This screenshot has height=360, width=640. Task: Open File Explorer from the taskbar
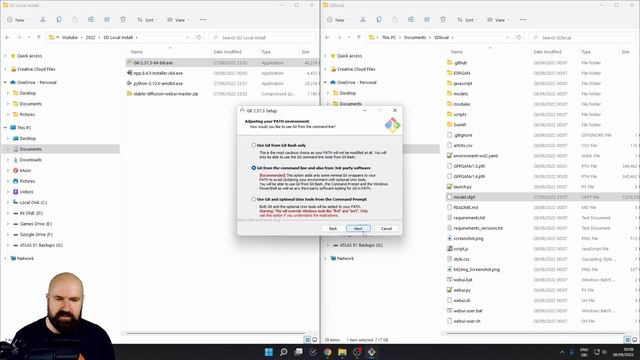point(342,352)
